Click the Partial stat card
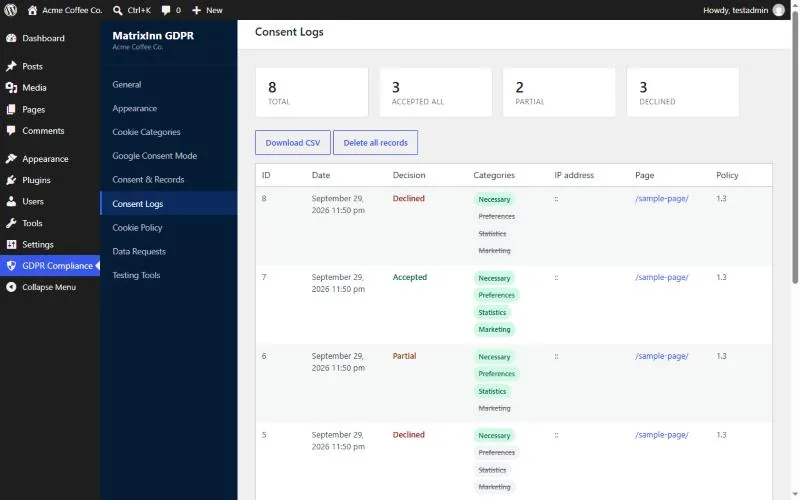The image size is (800, 500). coord(559,92)
